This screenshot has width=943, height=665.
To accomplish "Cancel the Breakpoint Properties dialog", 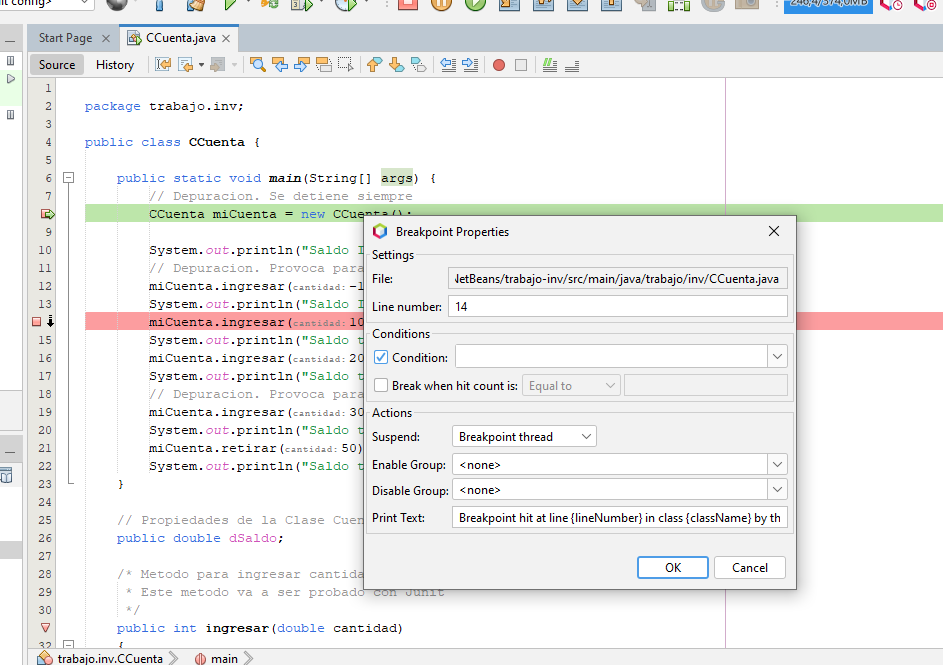I will pos(749,567).
